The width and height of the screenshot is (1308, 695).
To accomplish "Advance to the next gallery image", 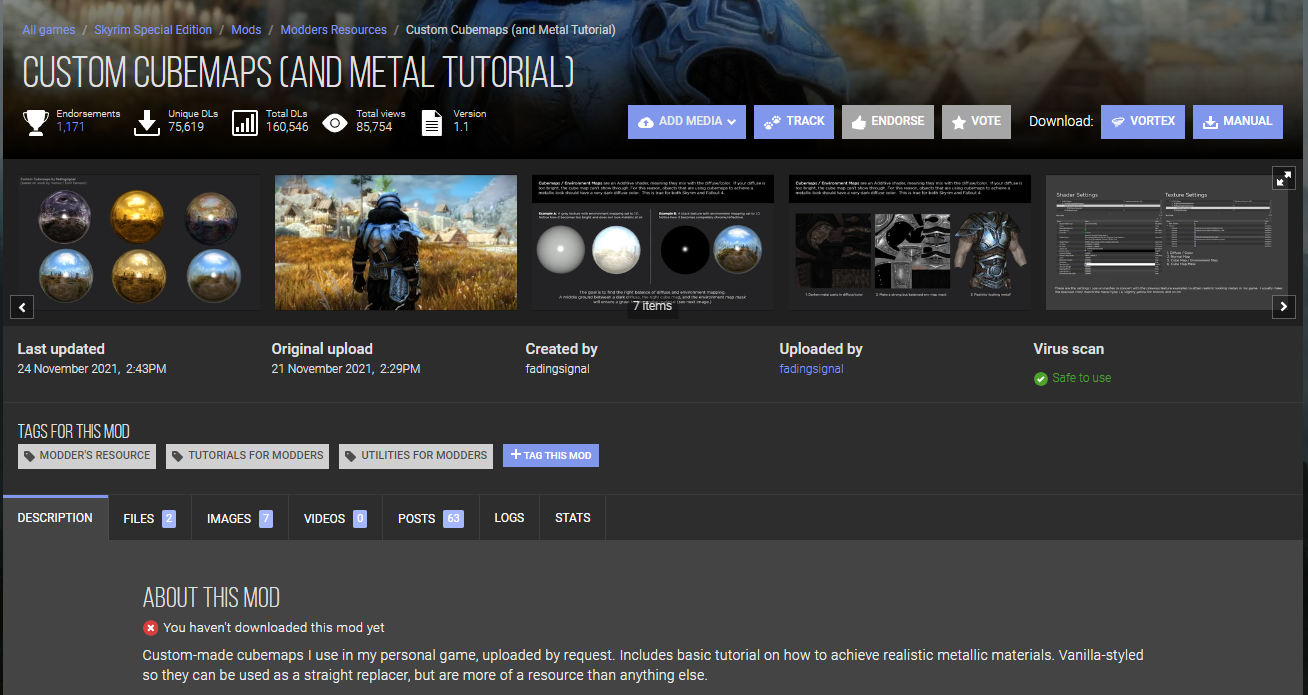I will point(1284,307).
